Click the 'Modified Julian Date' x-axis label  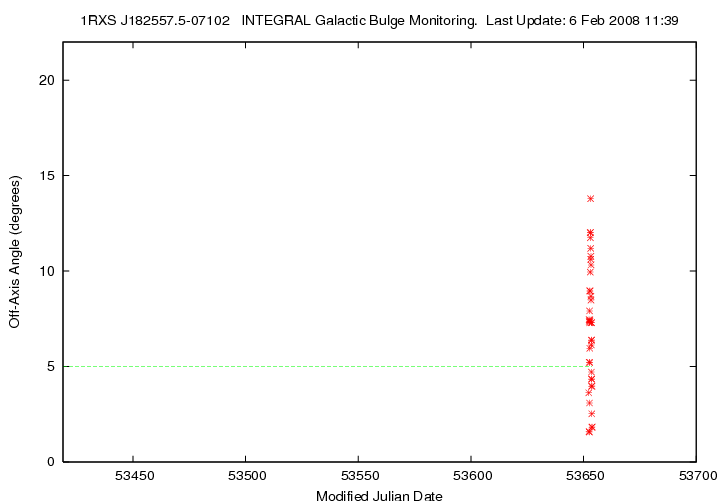point(379,496)
